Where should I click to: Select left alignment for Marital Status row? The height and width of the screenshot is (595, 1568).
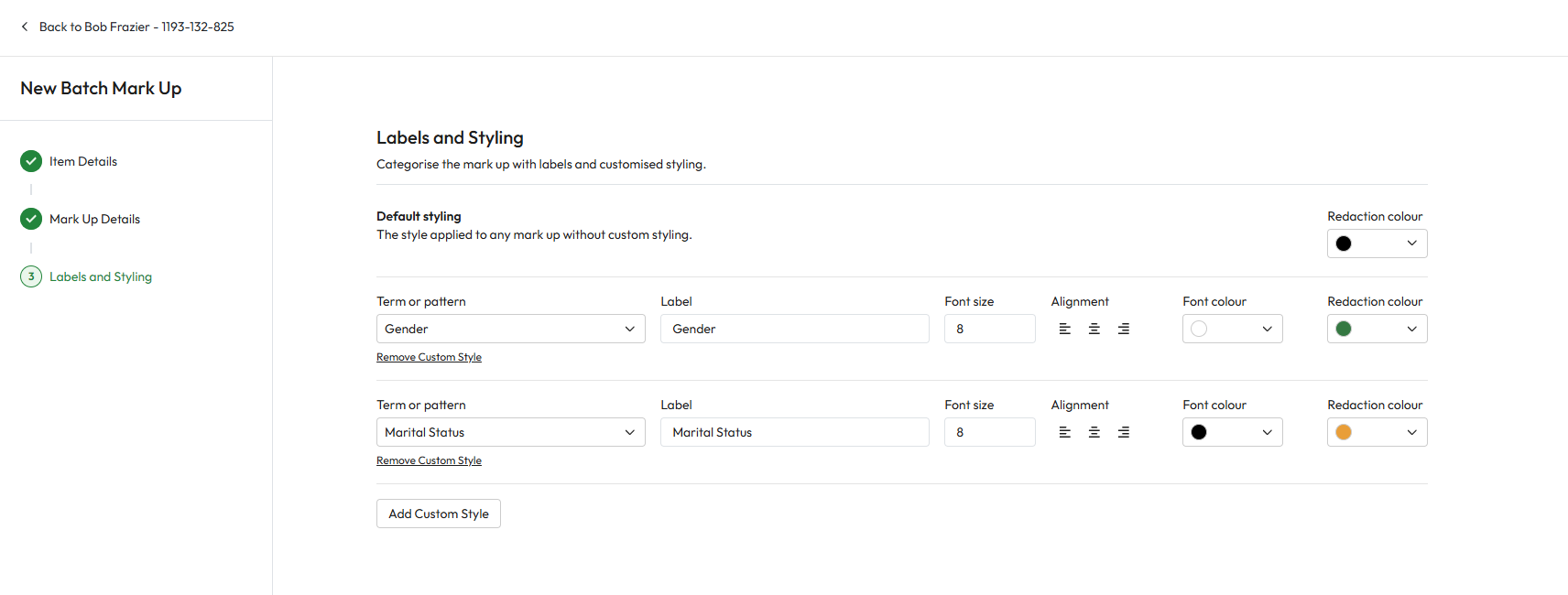click(1064, 432)
